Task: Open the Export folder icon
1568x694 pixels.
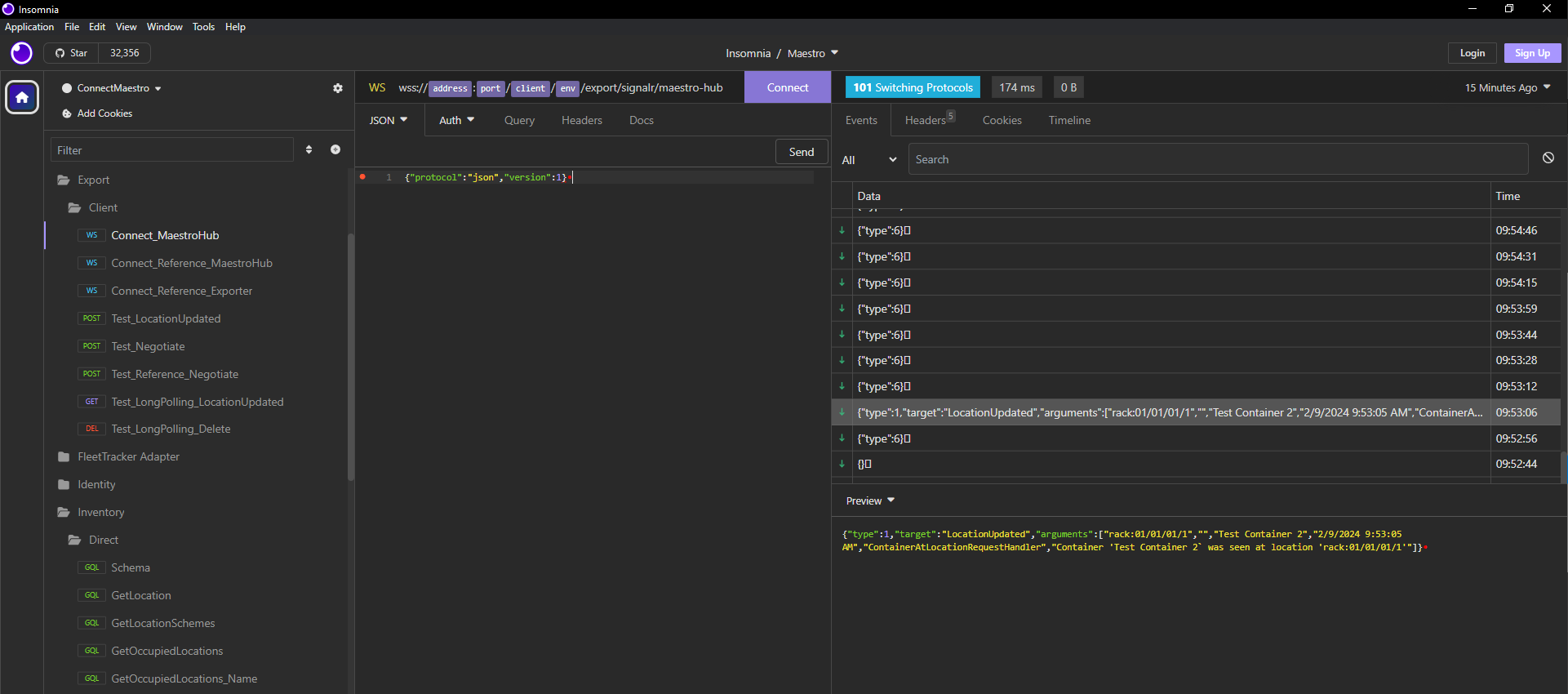Action: pos(64,180)
